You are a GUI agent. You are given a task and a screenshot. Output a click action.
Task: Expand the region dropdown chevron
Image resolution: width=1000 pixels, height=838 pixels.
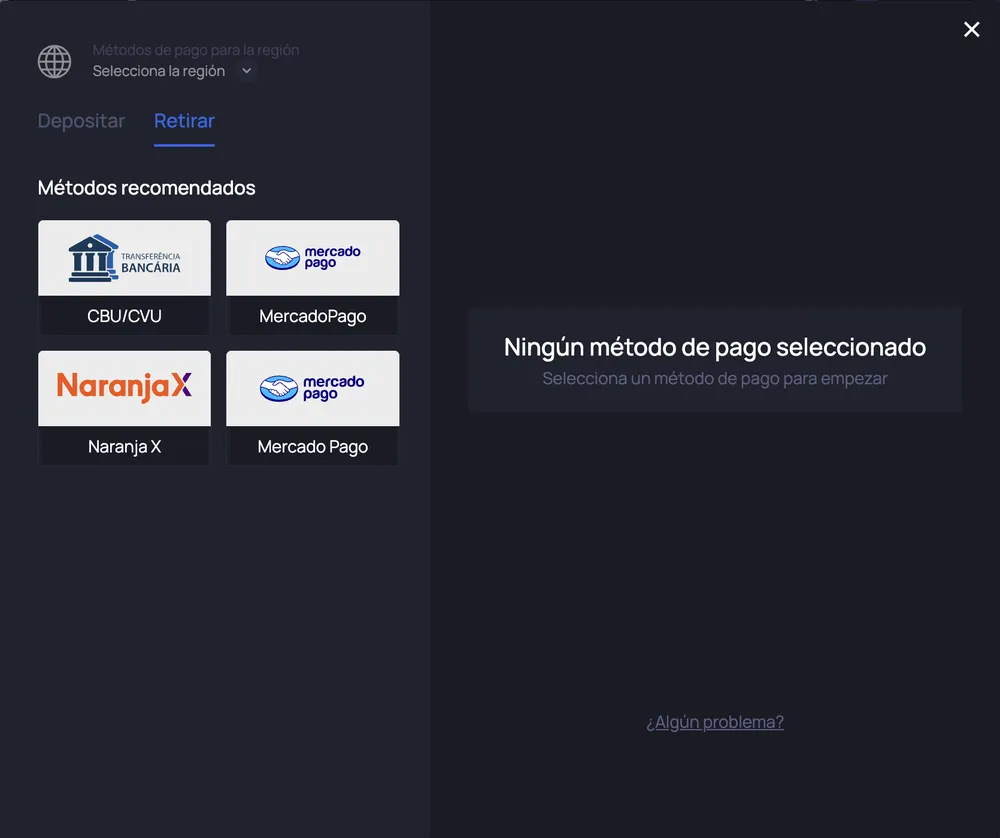(x=247, y=71)
